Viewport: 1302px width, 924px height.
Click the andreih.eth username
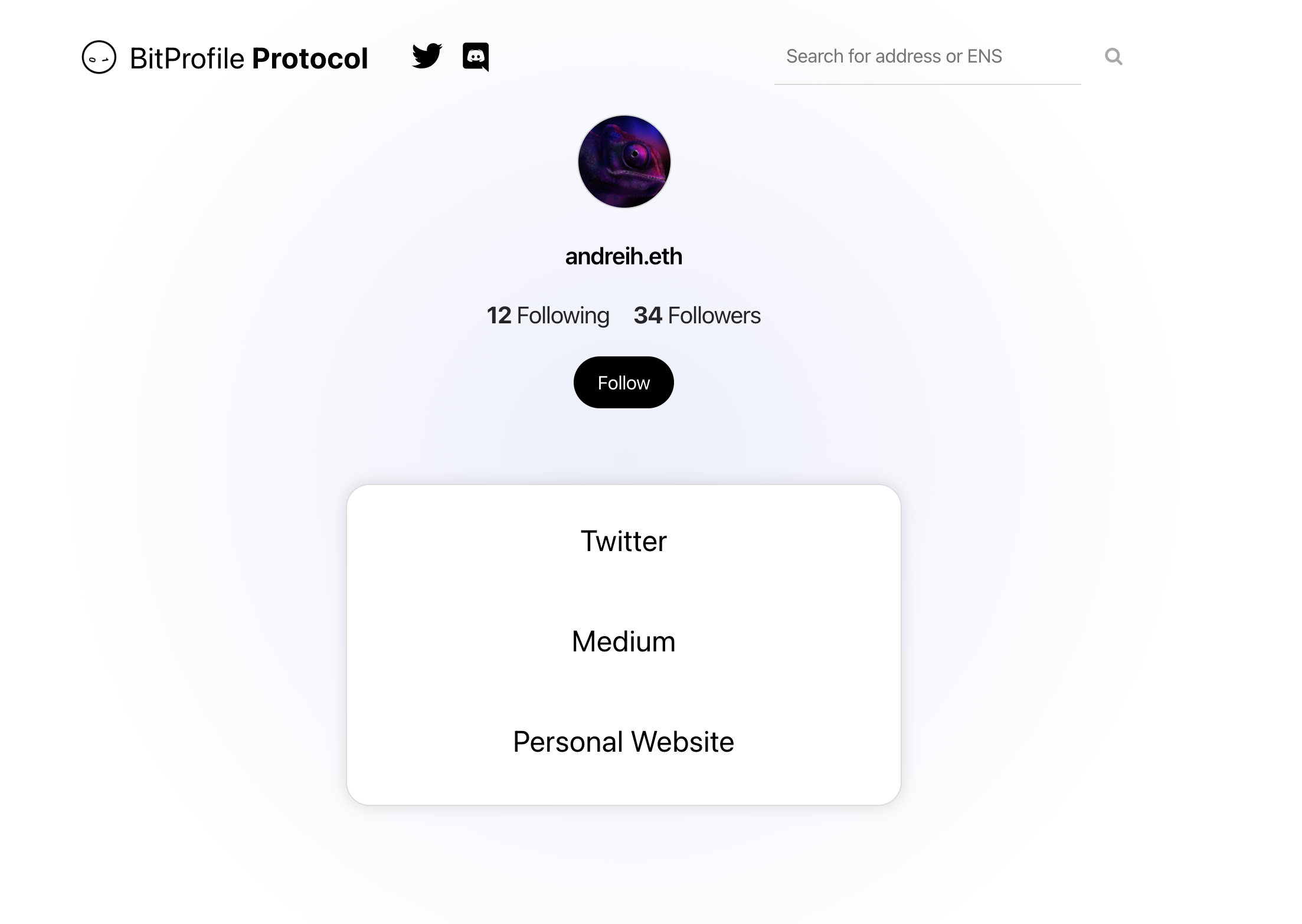pos(623,256)
